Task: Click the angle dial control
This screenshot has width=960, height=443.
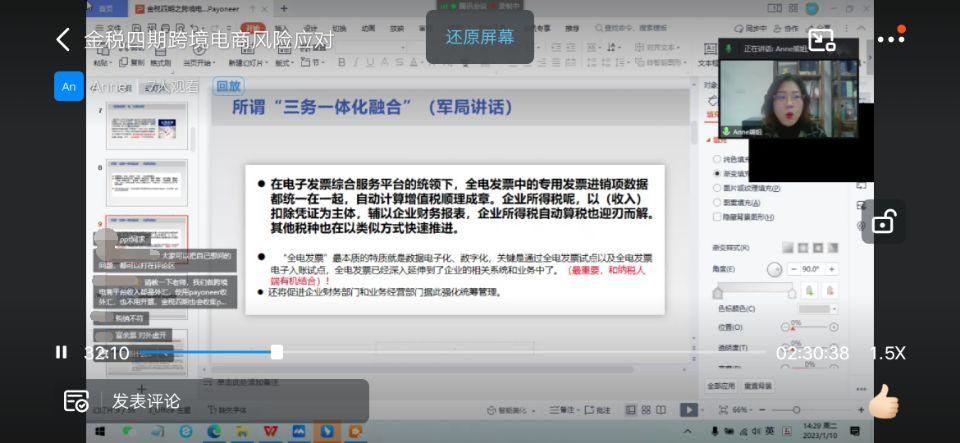Action: tap(774, 269)
